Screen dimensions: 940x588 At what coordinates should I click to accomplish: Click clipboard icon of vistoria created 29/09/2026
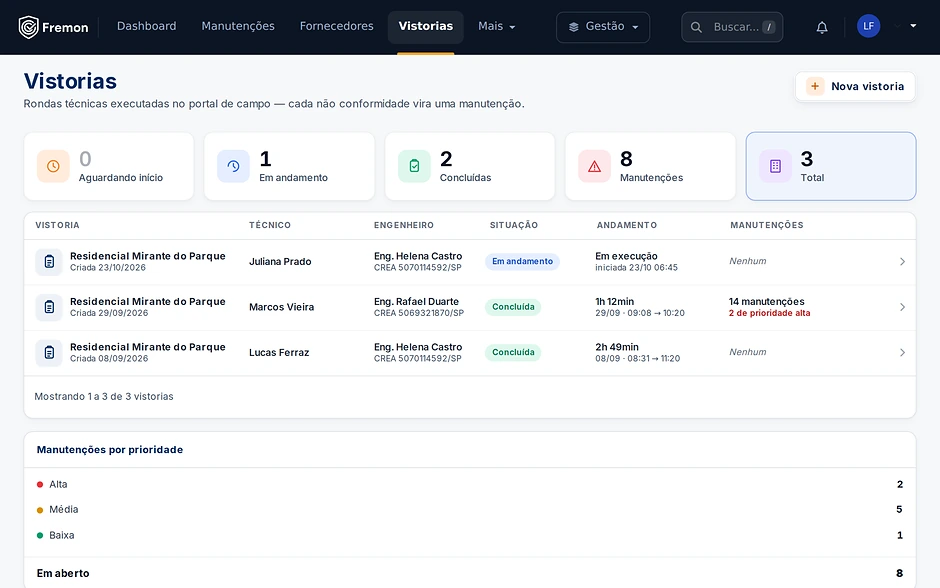pyautogui.click(x=49, y=307)
